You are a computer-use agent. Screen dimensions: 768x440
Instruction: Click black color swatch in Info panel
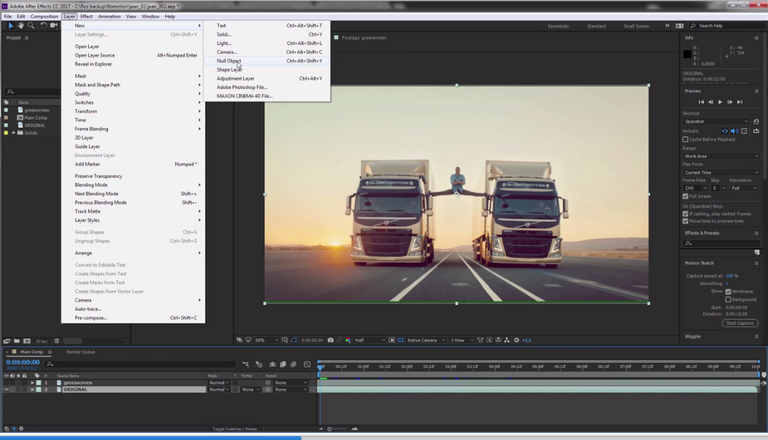(687, 54)
